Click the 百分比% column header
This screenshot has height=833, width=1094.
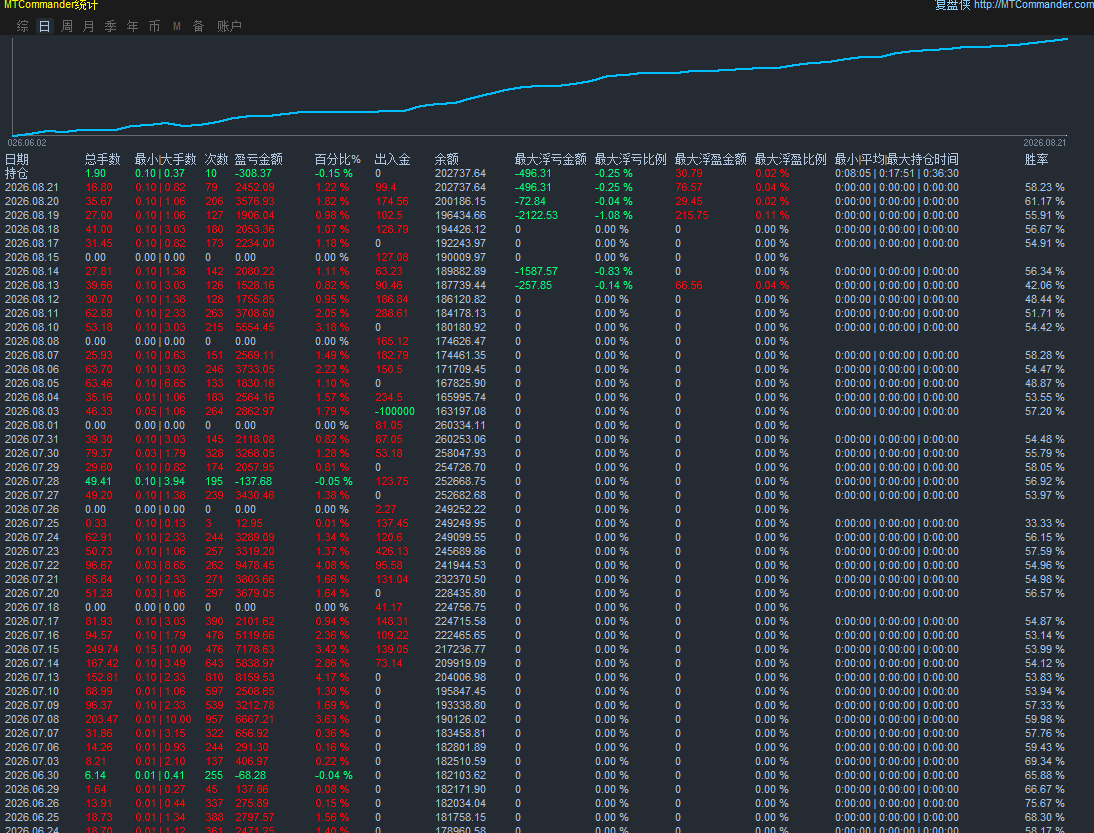pyautogui.click(x=338, y=159)
